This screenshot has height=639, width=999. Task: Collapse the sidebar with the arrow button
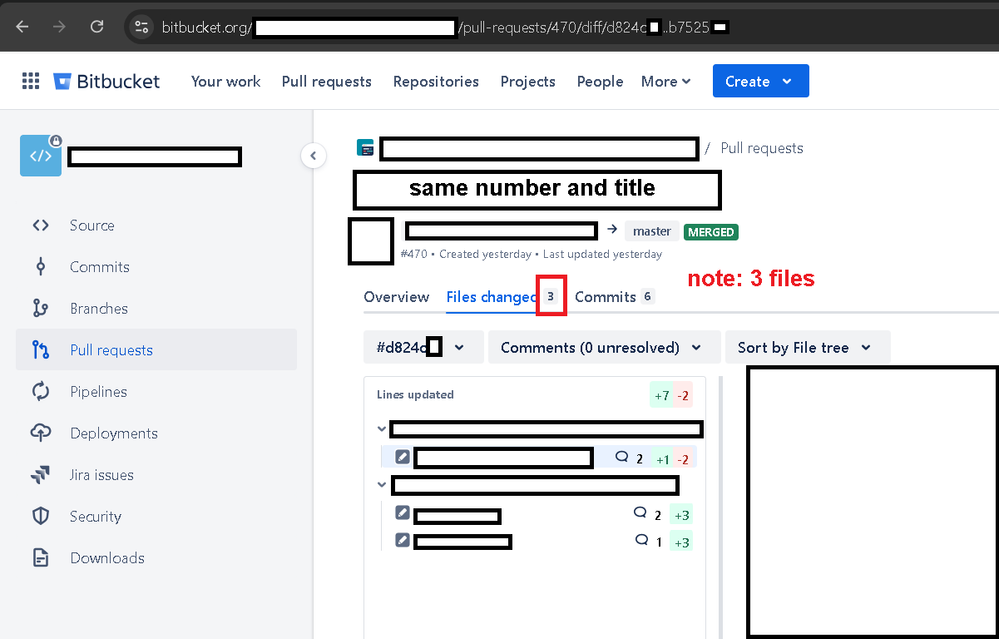click(313, 155)
